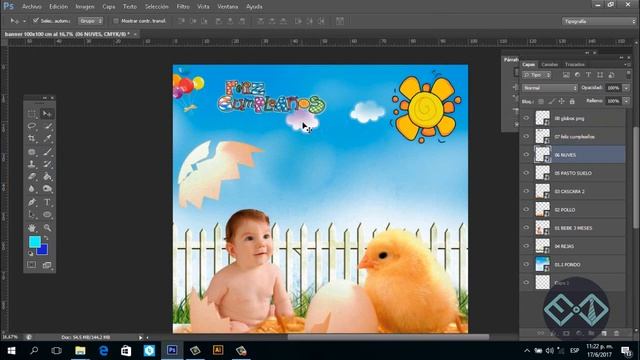Open the Tipografía workspace dropdown

coord(598,21)
